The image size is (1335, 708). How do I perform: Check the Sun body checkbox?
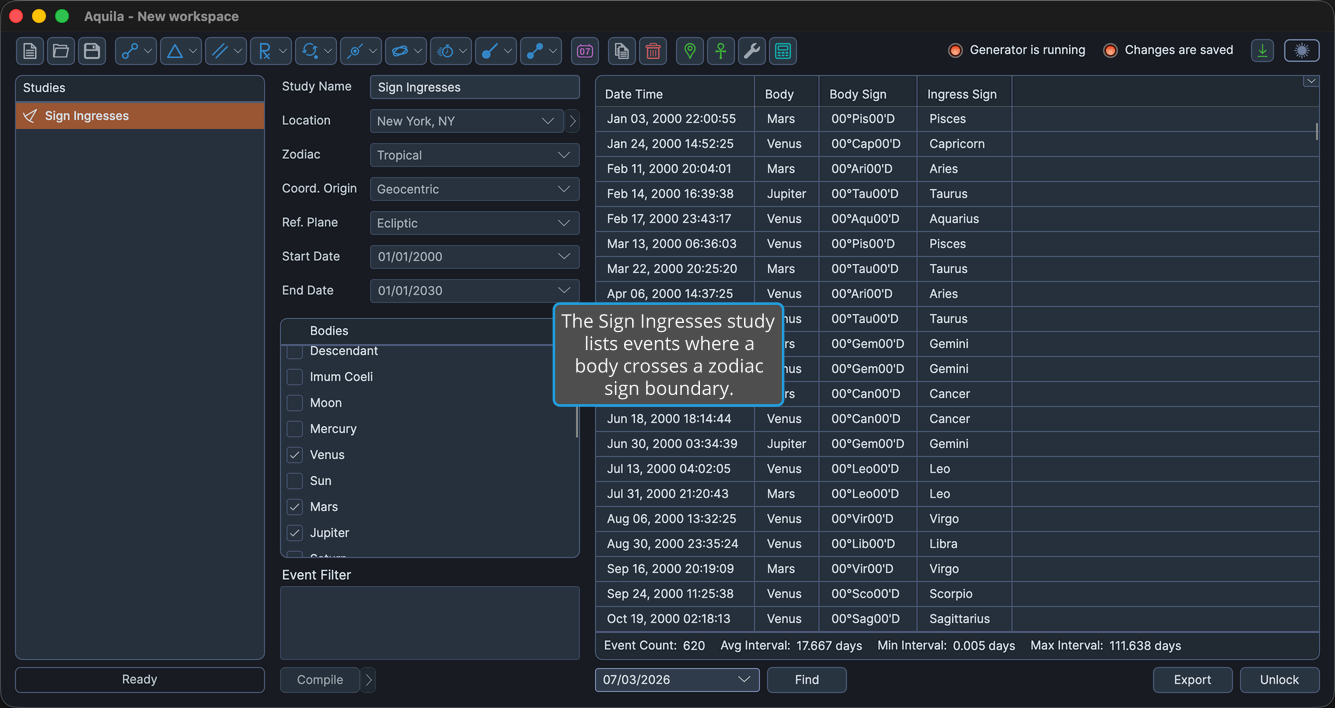point(295,481)
